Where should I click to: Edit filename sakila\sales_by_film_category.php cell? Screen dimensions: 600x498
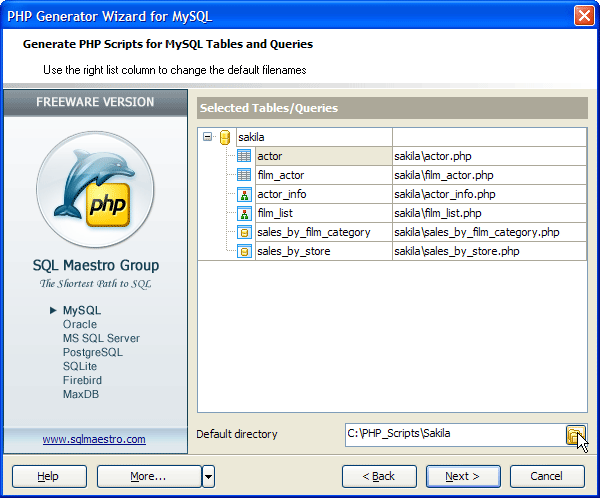pyautogui.click(x=489, y=232)
